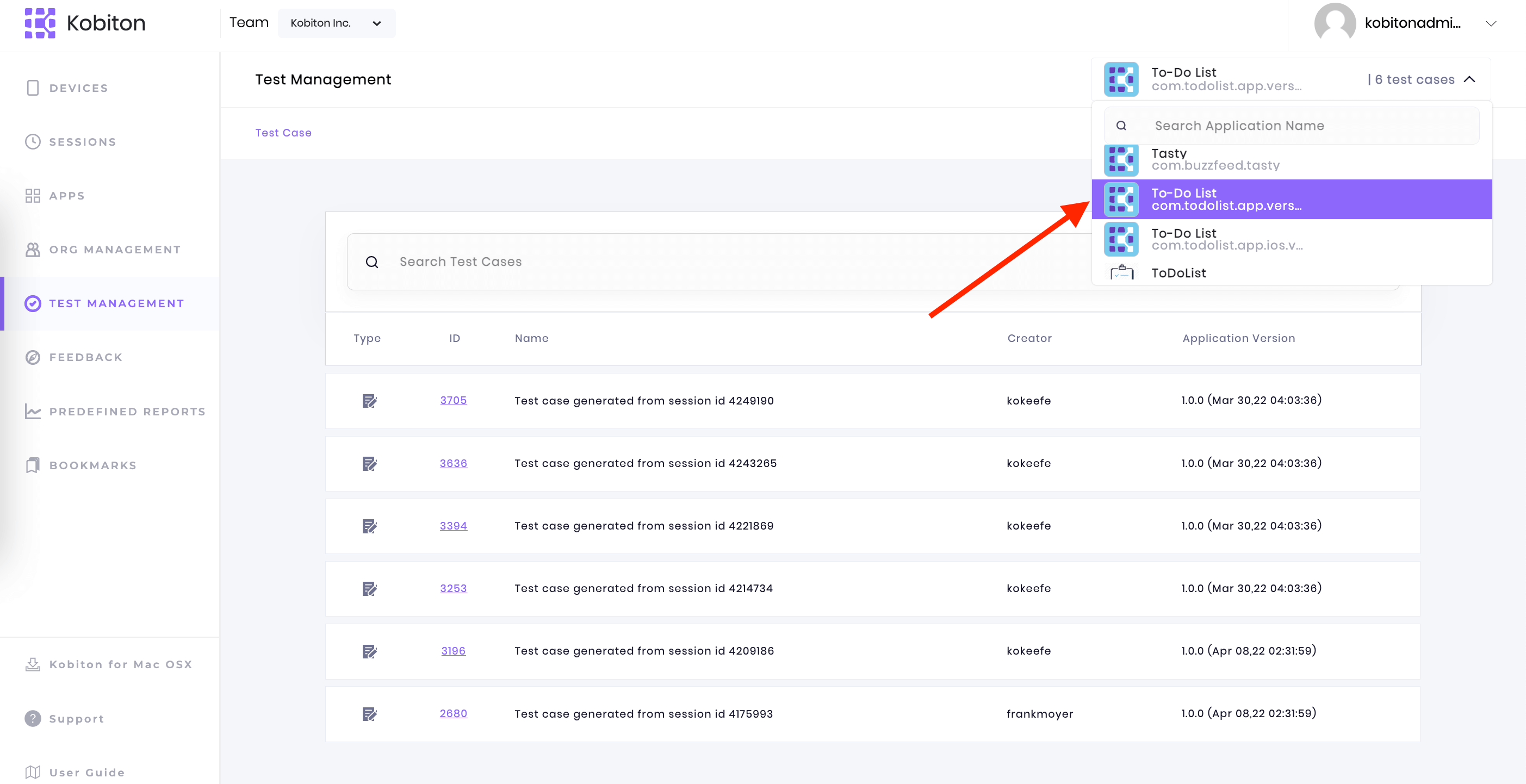1526x784 pixels.
Task: Open test case ID 3636 link
Action: point(453,463)
